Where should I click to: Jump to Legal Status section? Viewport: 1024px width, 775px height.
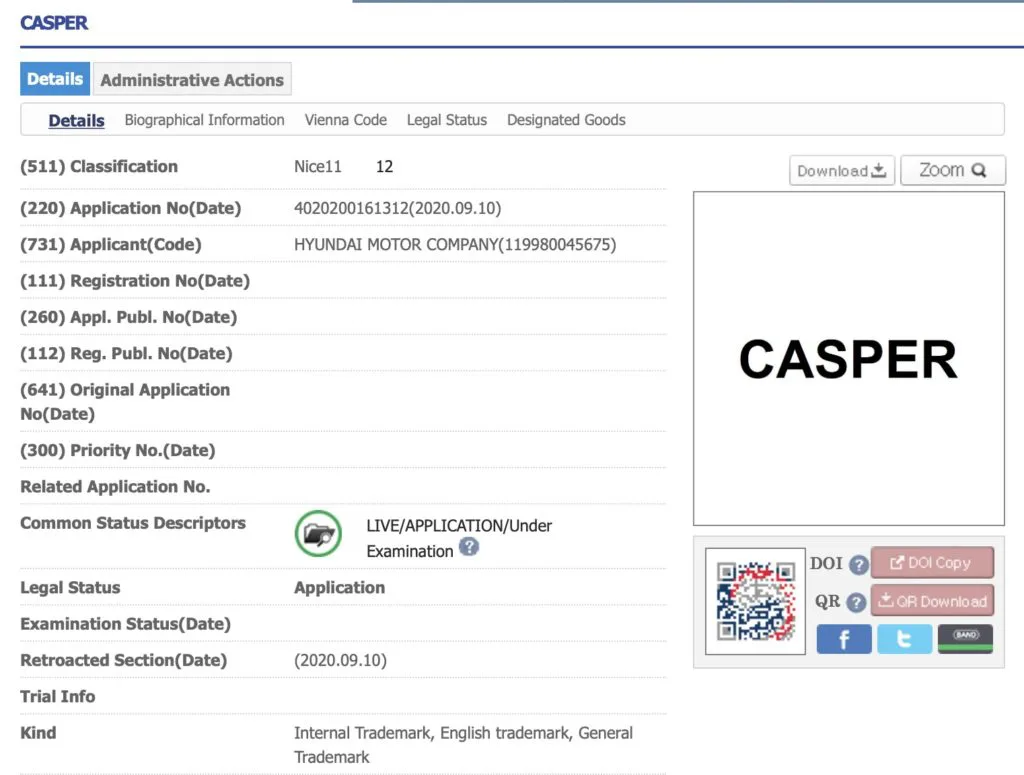(447, 120)
